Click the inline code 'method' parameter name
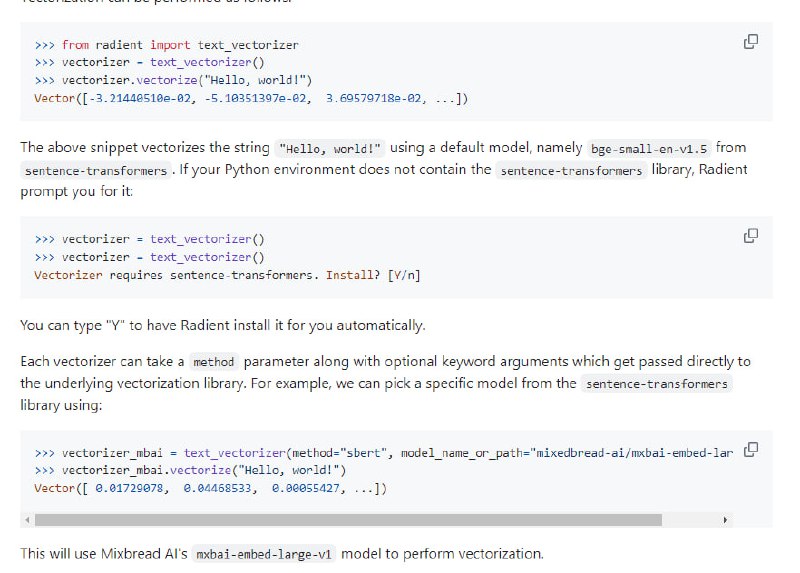 [213, 362]
